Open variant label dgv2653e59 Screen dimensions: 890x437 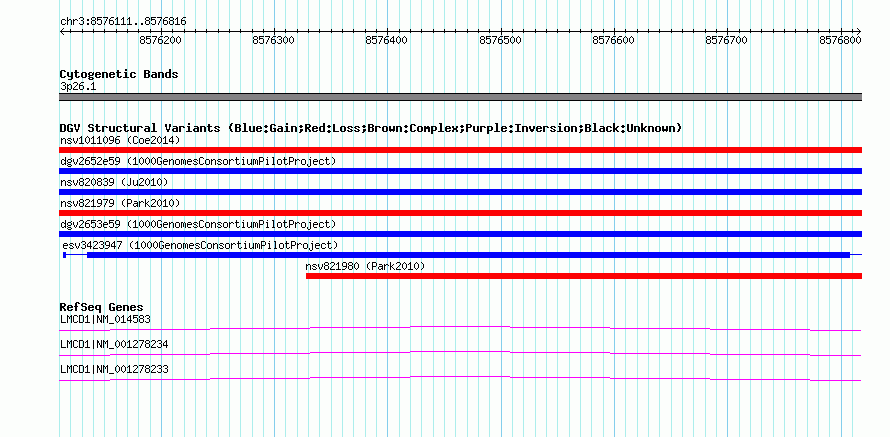click(x=198, y=224)
